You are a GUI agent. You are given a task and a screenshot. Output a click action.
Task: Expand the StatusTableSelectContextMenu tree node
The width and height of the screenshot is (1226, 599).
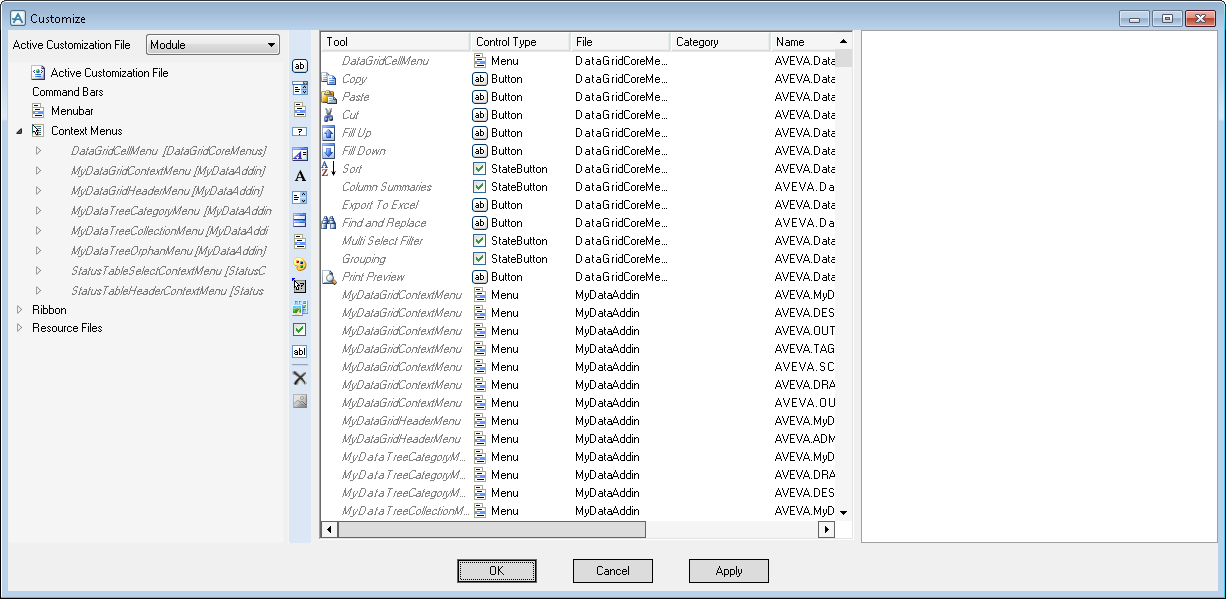[38, 270]
